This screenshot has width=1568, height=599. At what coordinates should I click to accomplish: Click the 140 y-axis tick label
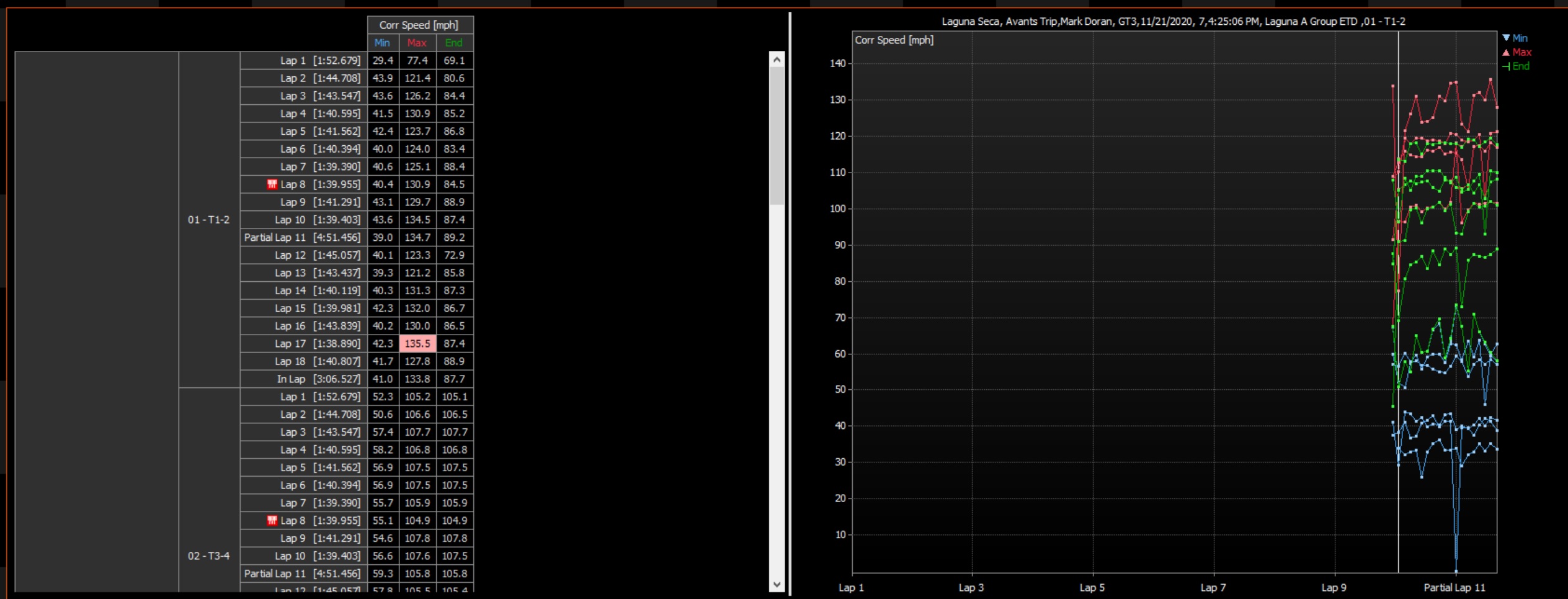click(837, 63)
